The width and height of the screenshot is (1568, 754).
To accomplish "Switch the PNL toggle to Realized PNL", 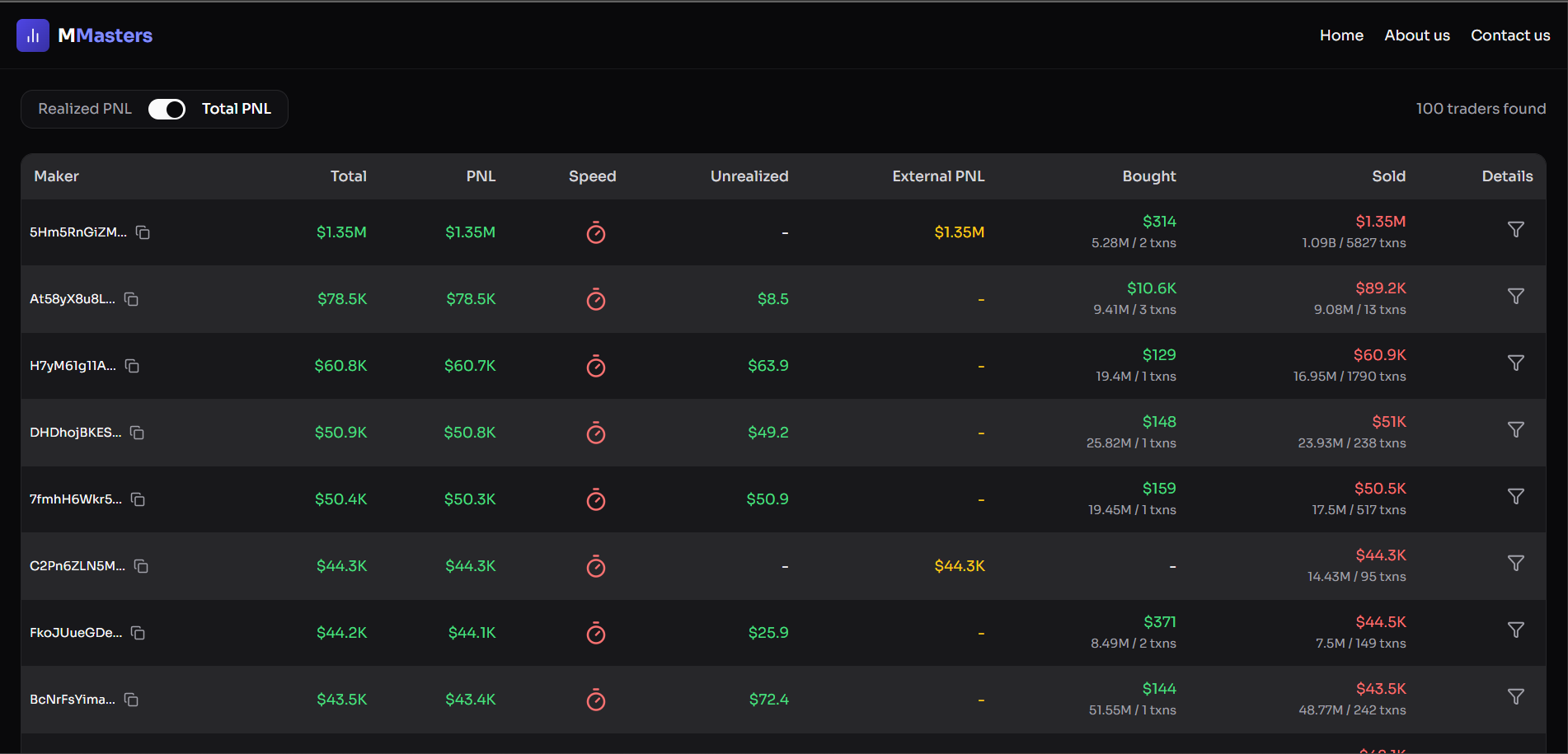I will pyautogui.click(x=167, y=109).
